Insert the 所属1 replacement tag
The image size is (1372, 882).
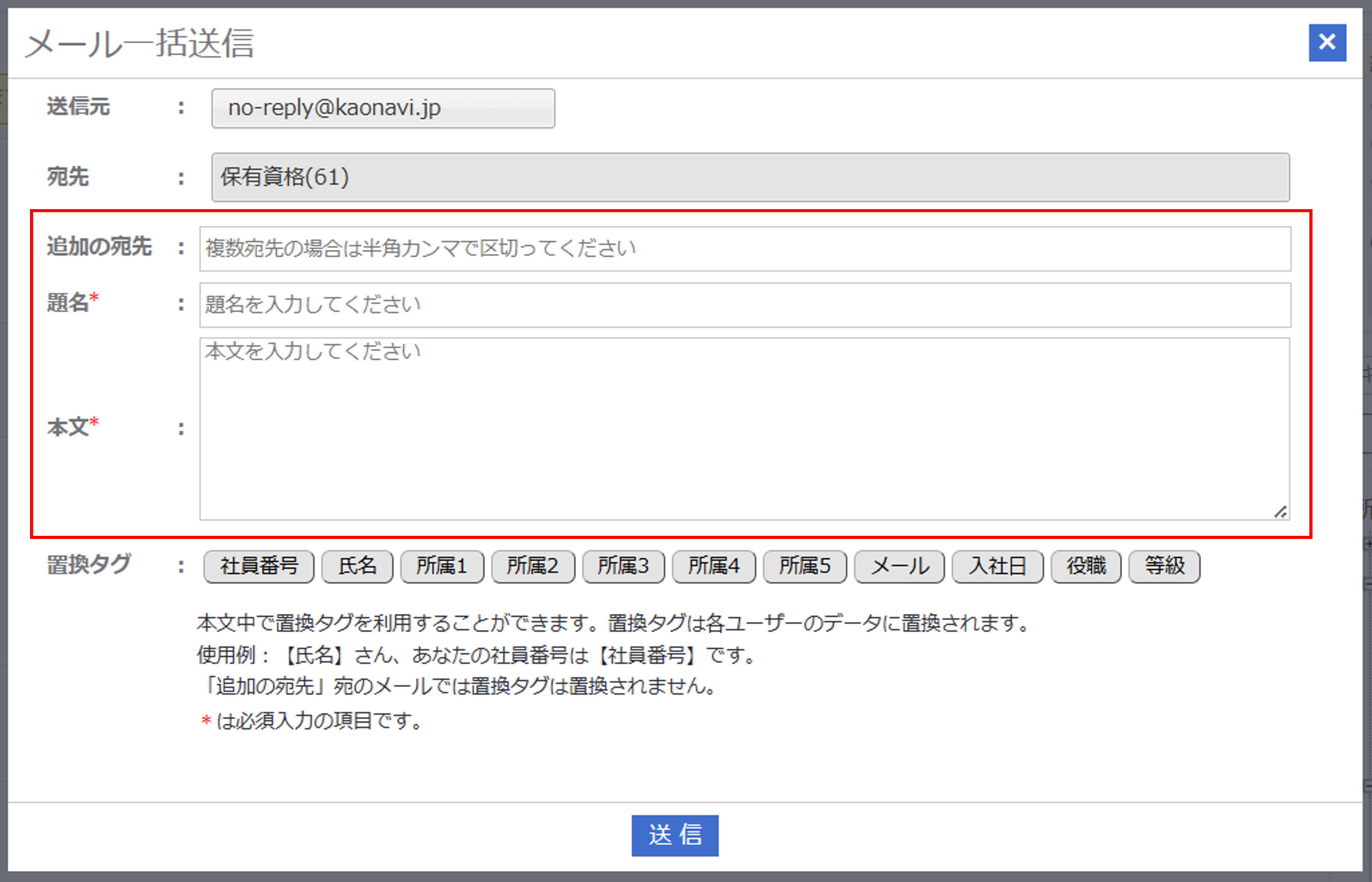coord(442,567)
